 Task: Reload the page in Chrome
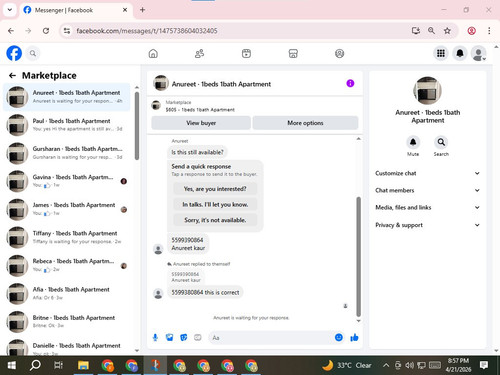point(46,31)
